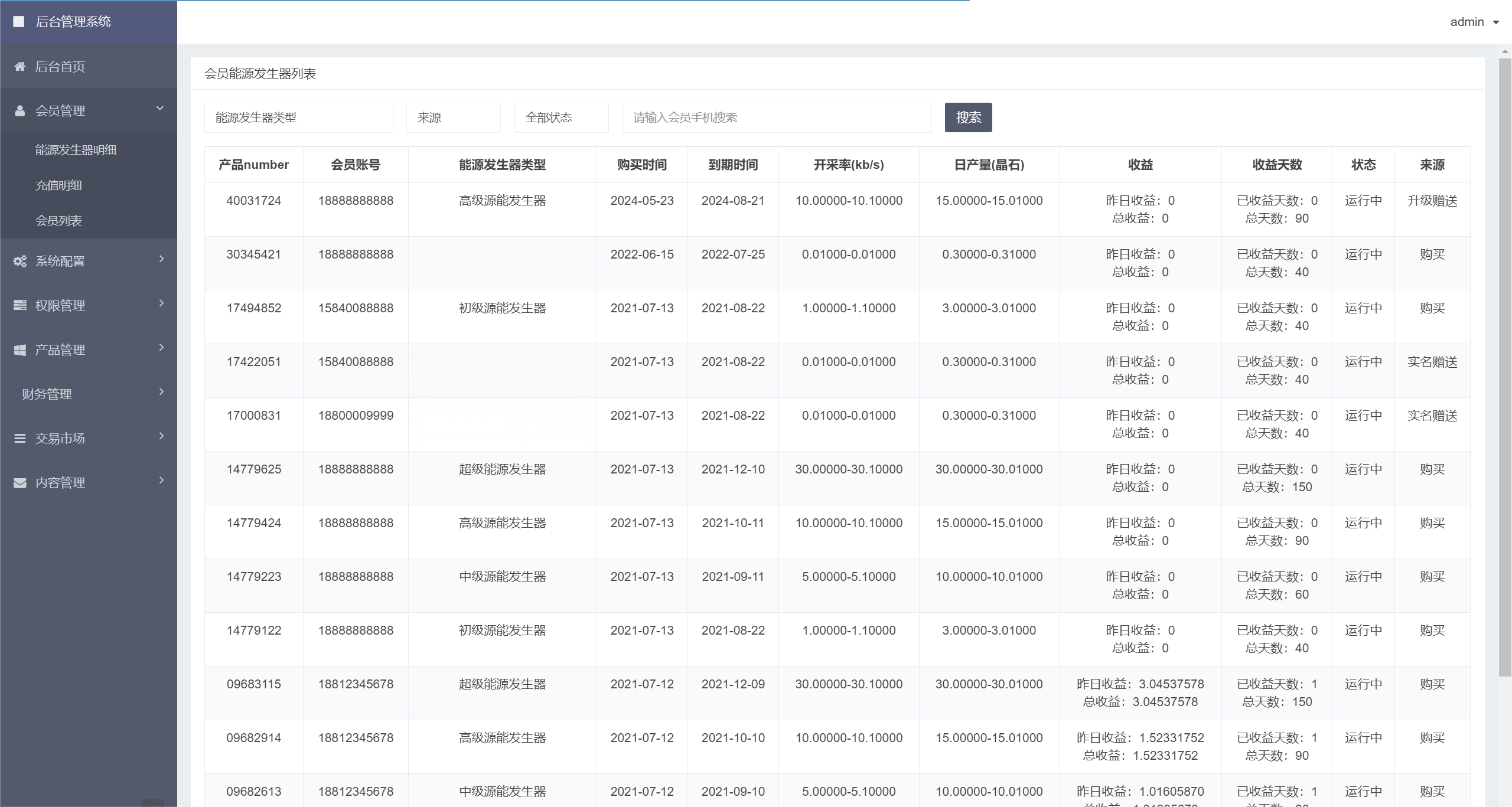The image size is (1512, 807).
Task: Go to the 会员列表 submenu item
Action: 58,221
